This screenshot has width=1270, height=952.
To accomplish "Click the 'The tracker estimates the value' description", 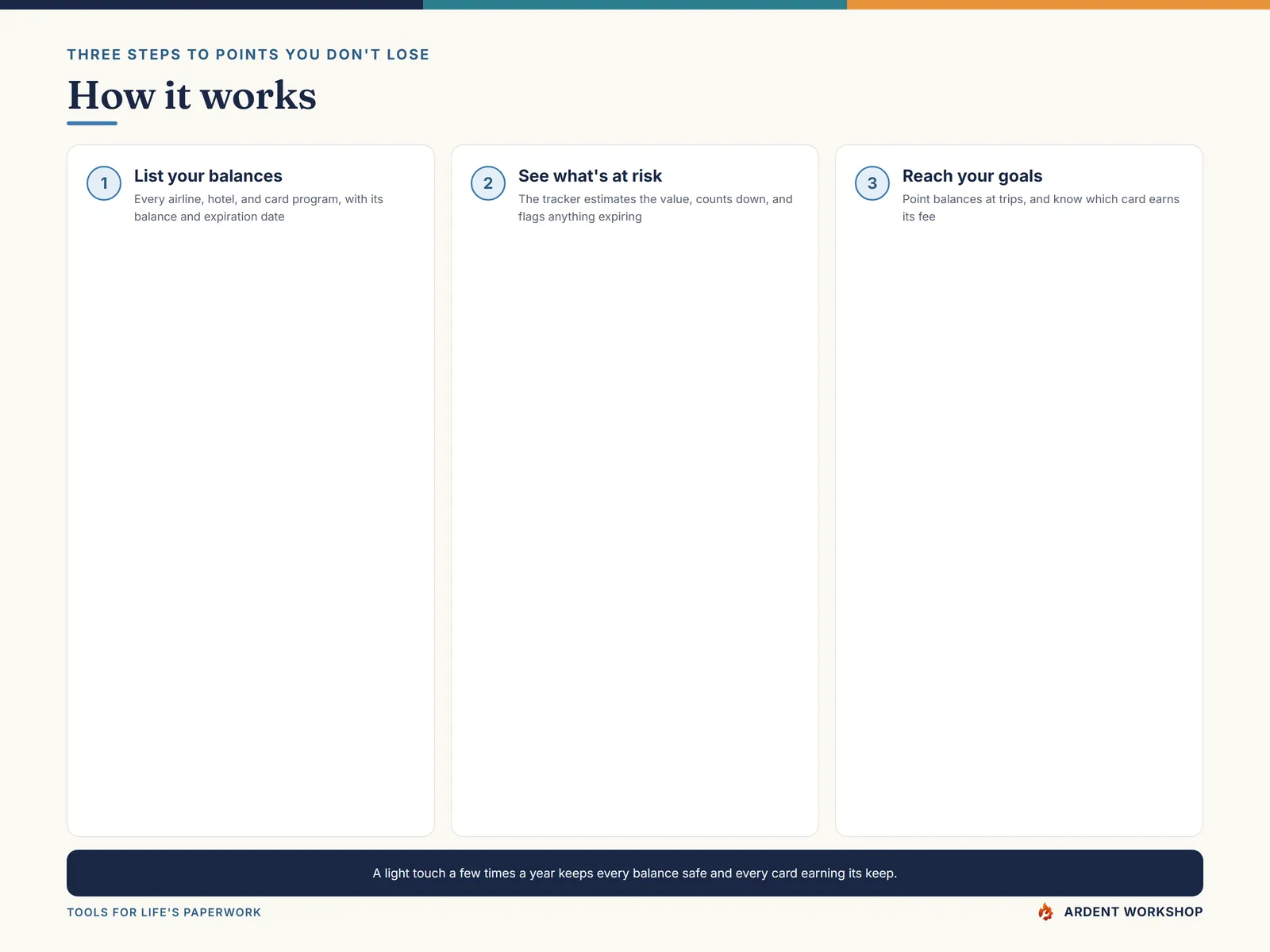I will (656, 208).
